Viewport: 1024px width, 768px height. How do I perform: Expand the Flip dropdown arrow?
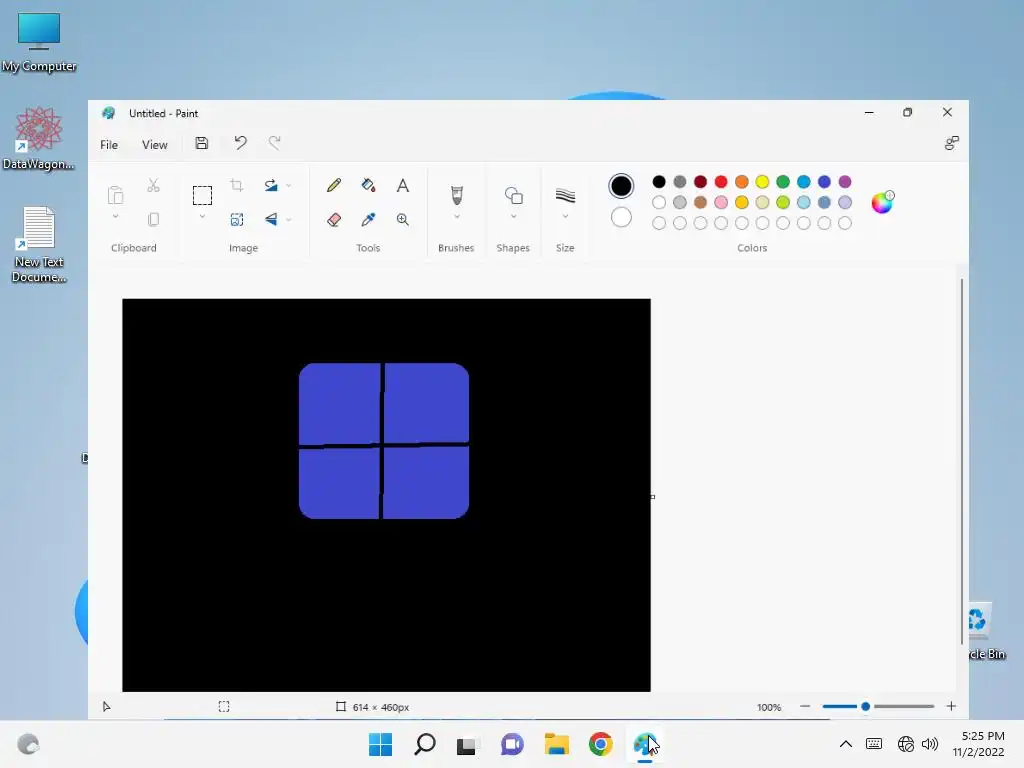click(x=289, y=220)
